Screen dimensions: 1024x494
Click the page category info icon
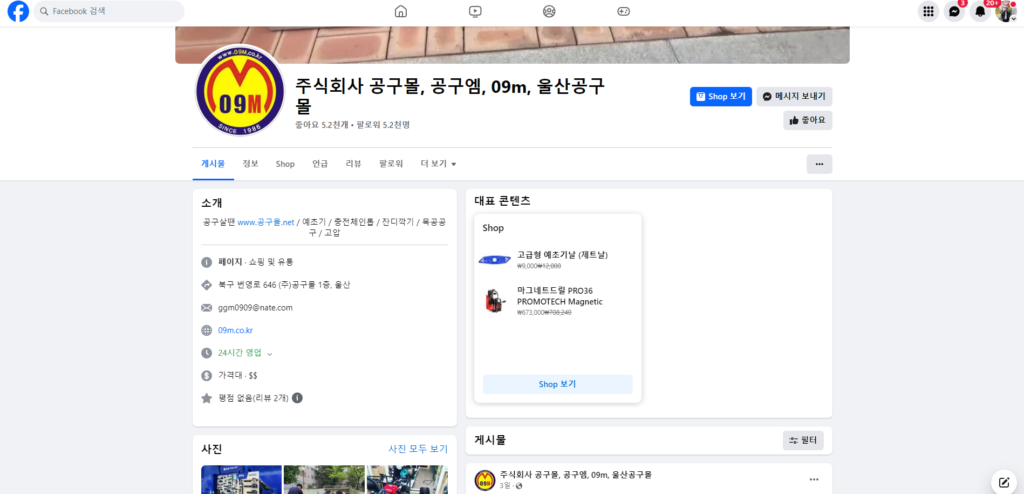pyautogui.click(x=206, y=262)
